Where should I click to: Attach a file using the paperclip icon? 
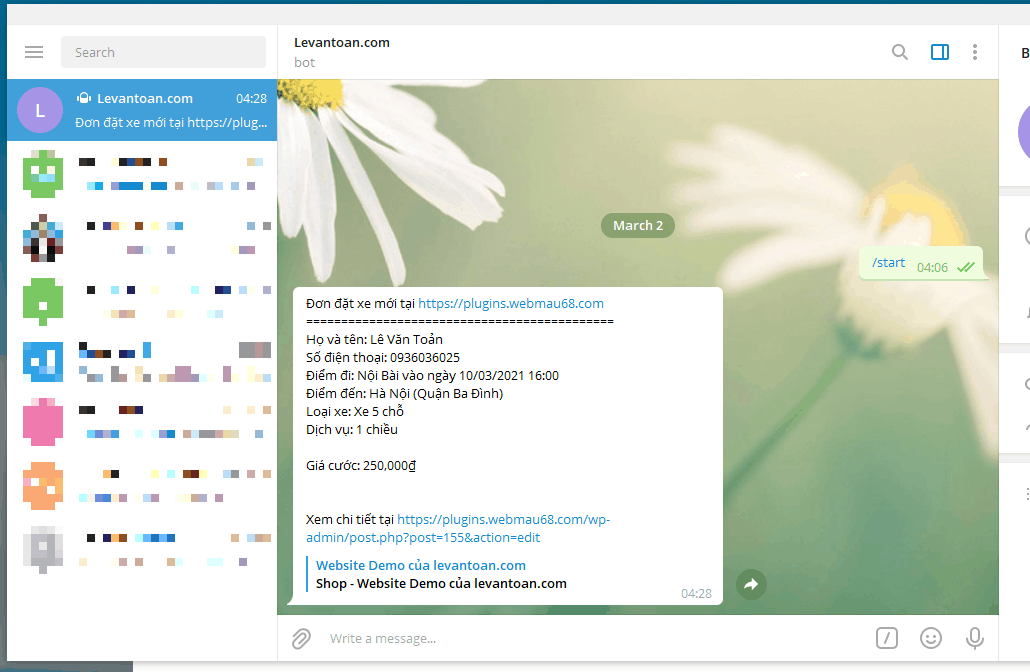tap(300, 638)
